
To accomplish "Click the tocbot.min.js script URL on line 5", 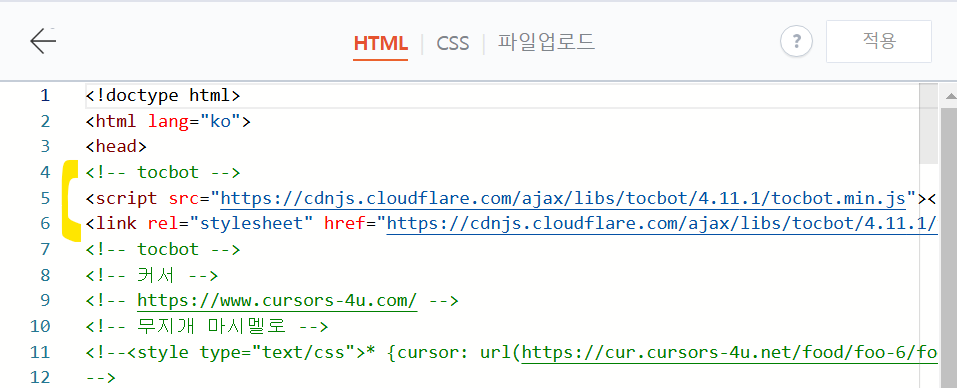I will pyautogui.click(x=563, y=198).
